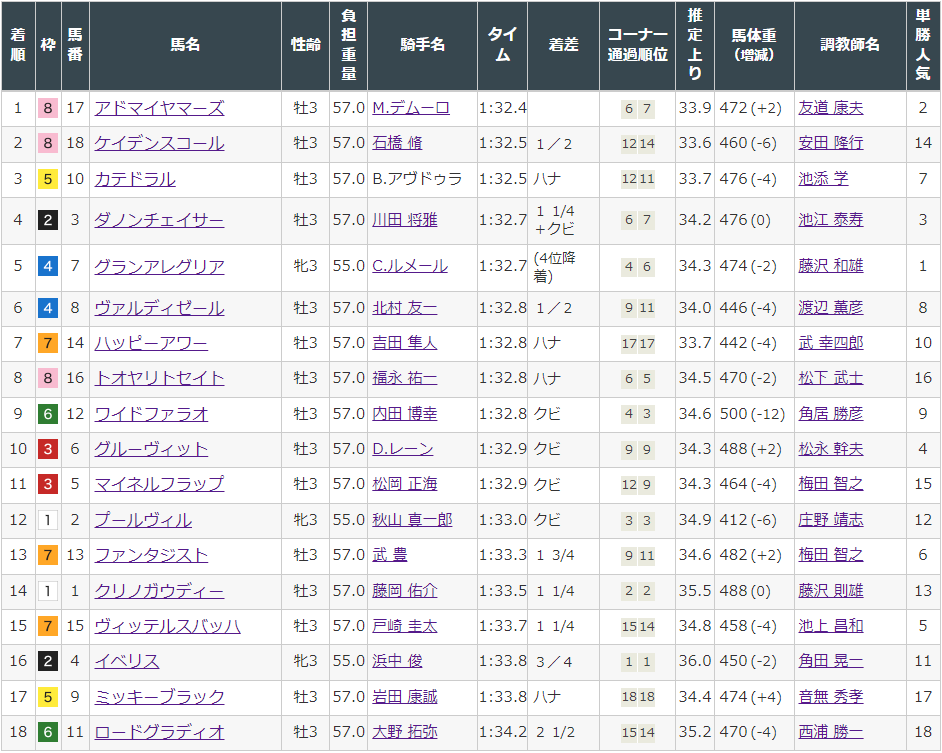Open trainer 藤沢 則雄 profile
This screenshot has width=942, height=753.
pos(831,591)
